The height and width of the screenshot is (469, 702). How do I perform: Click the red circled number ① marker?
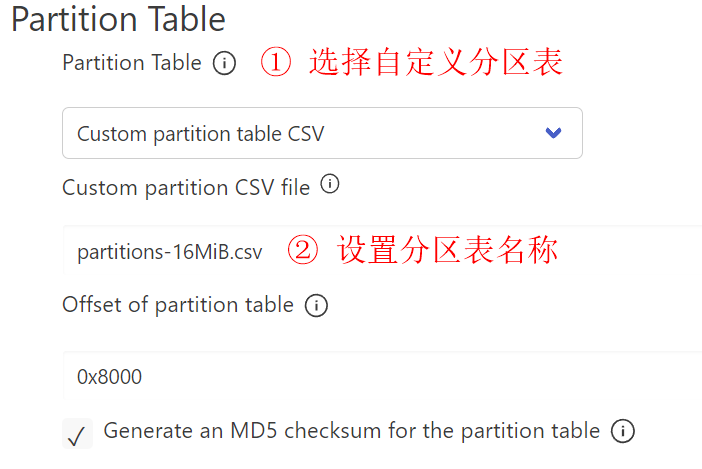point(275,63)
